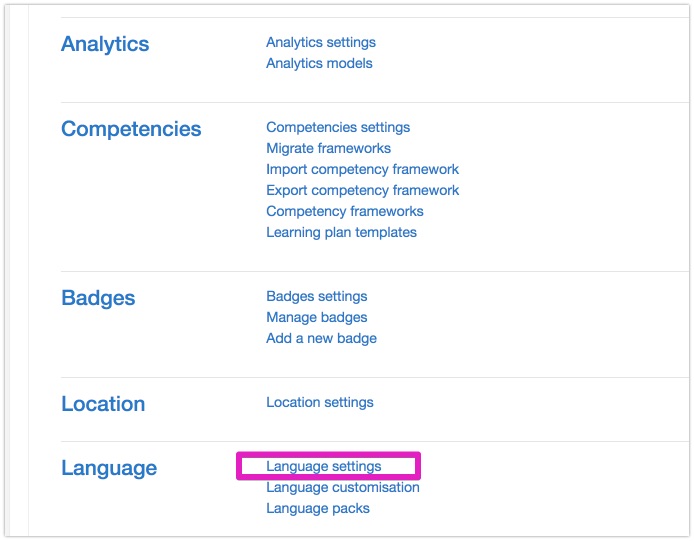Select Export competency framework
Image resolution: width=694 pixels, height=541 pixels.
(x=362, y=190)
